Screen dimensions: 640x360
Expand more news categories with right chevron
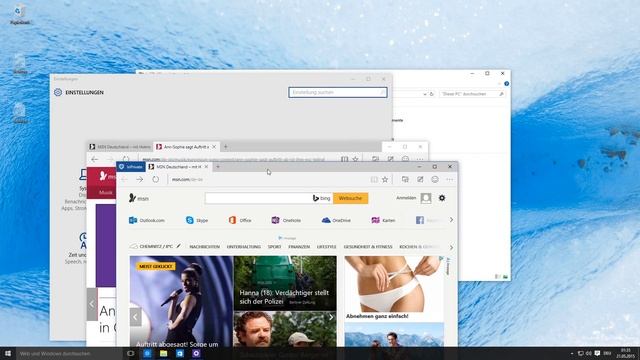tap(451, 247)
